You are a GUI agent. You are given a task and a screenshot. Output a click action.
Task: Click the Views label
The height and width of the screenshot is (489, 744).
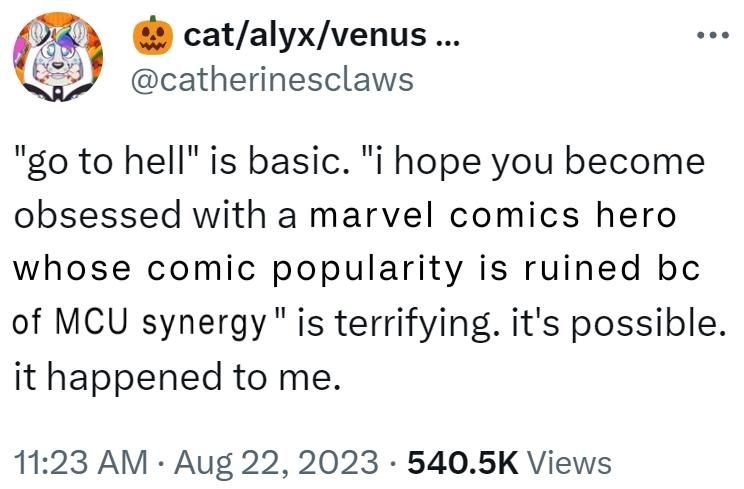coord(568,463)
